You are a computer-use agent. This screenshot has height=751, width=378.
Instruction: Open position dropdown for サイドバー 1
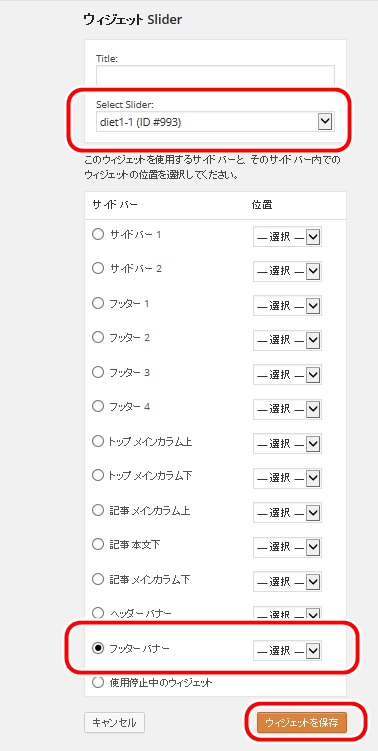tap(287, 237)
